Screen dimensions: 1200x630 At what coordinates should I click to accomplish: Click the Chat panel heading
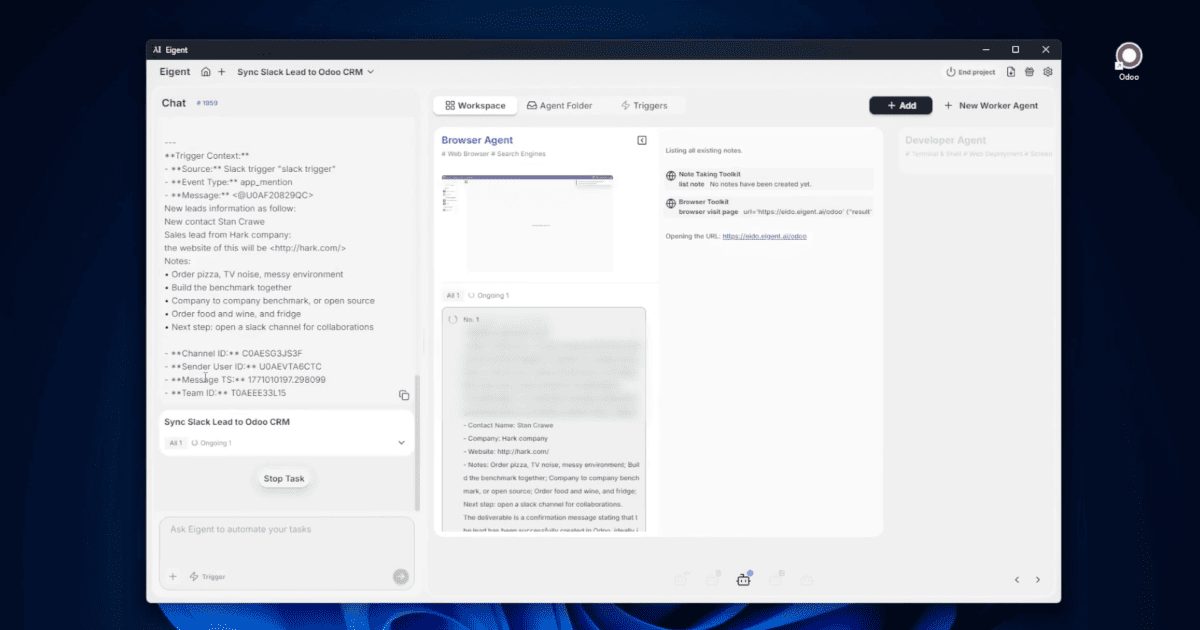(x=174, y=103)
